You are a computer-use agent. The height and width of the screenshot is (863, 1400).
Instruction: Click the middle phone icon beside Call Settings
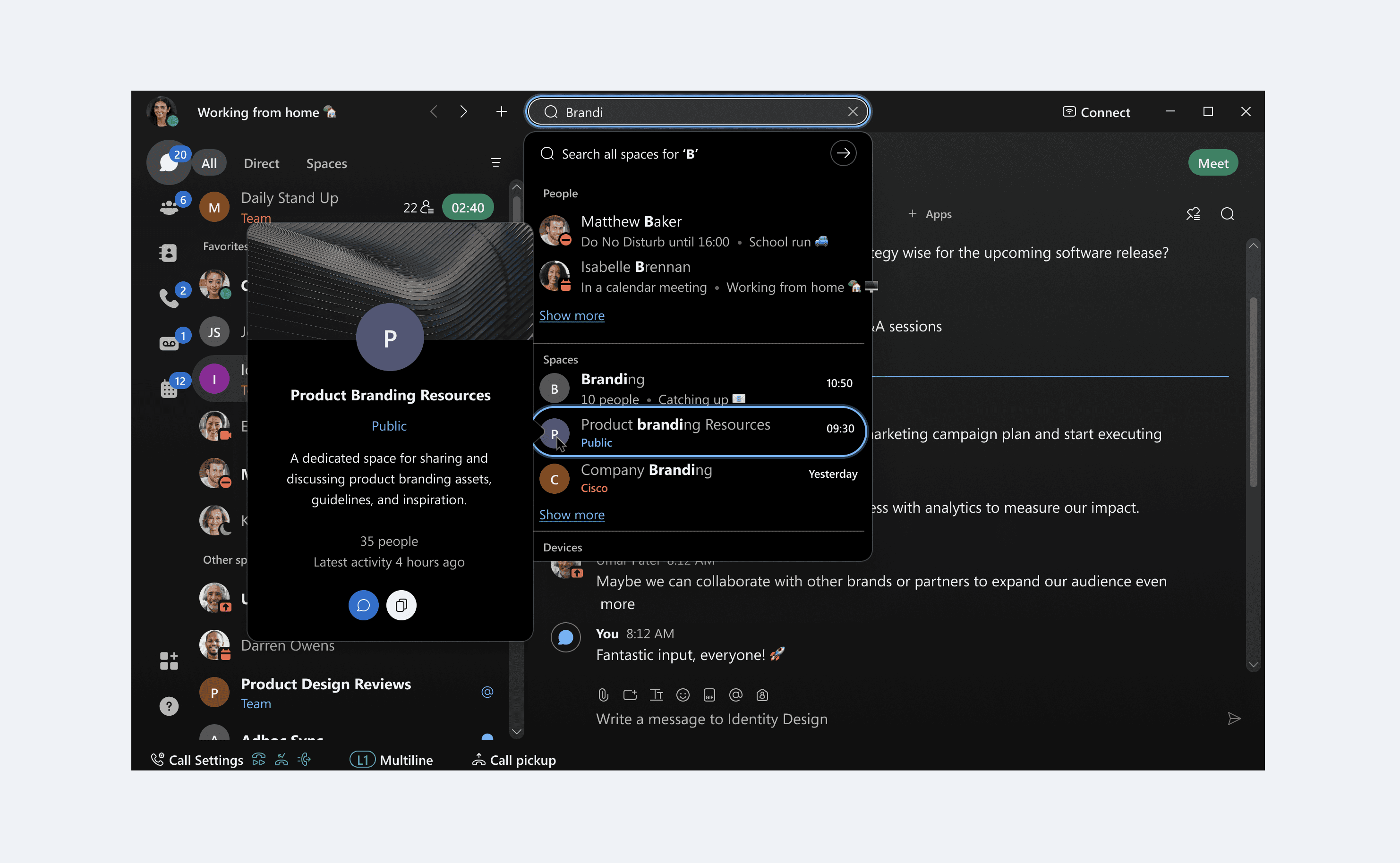pos(282,760)
